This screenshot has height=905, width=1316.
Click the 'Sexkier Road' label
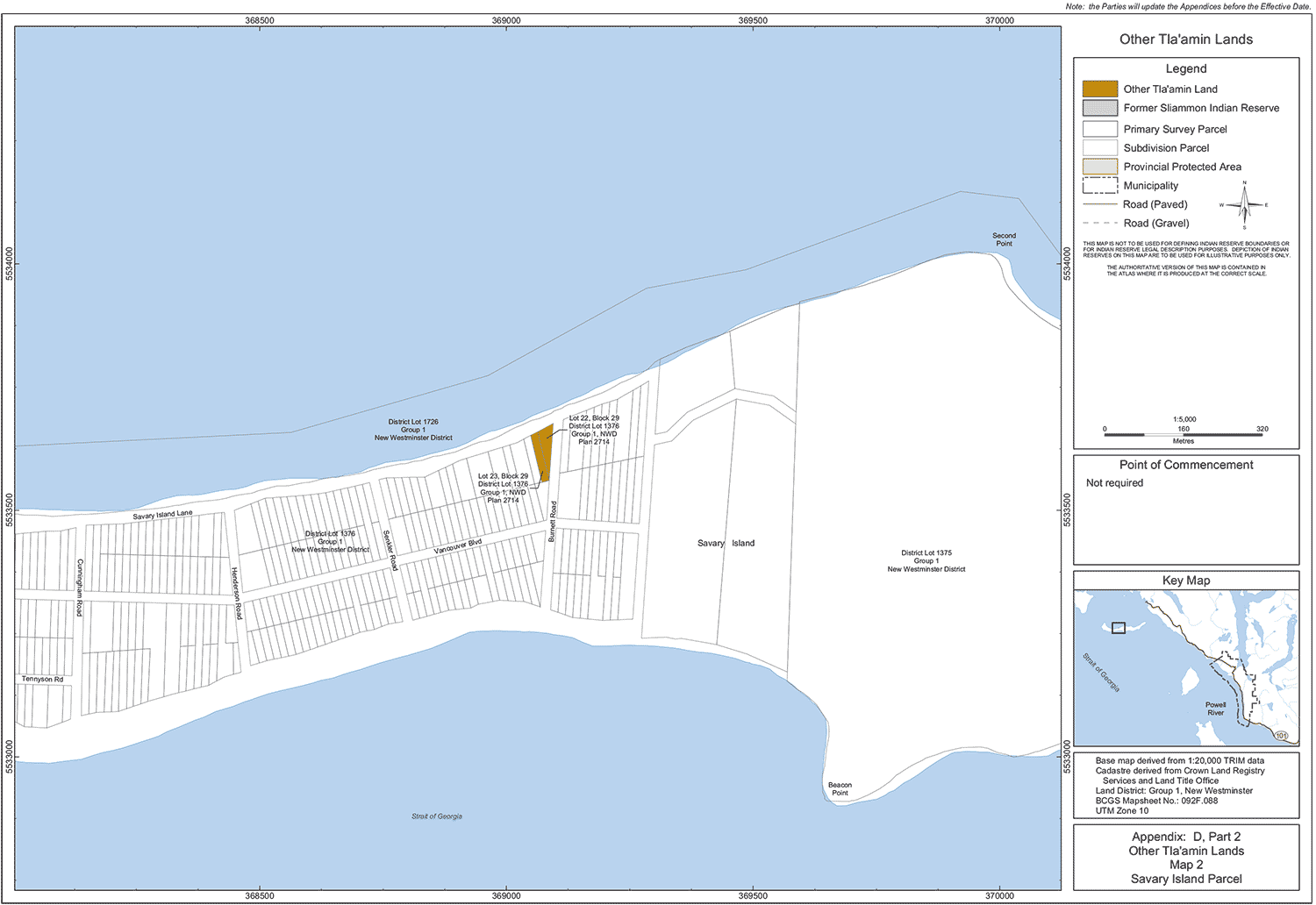click(390, 551)
